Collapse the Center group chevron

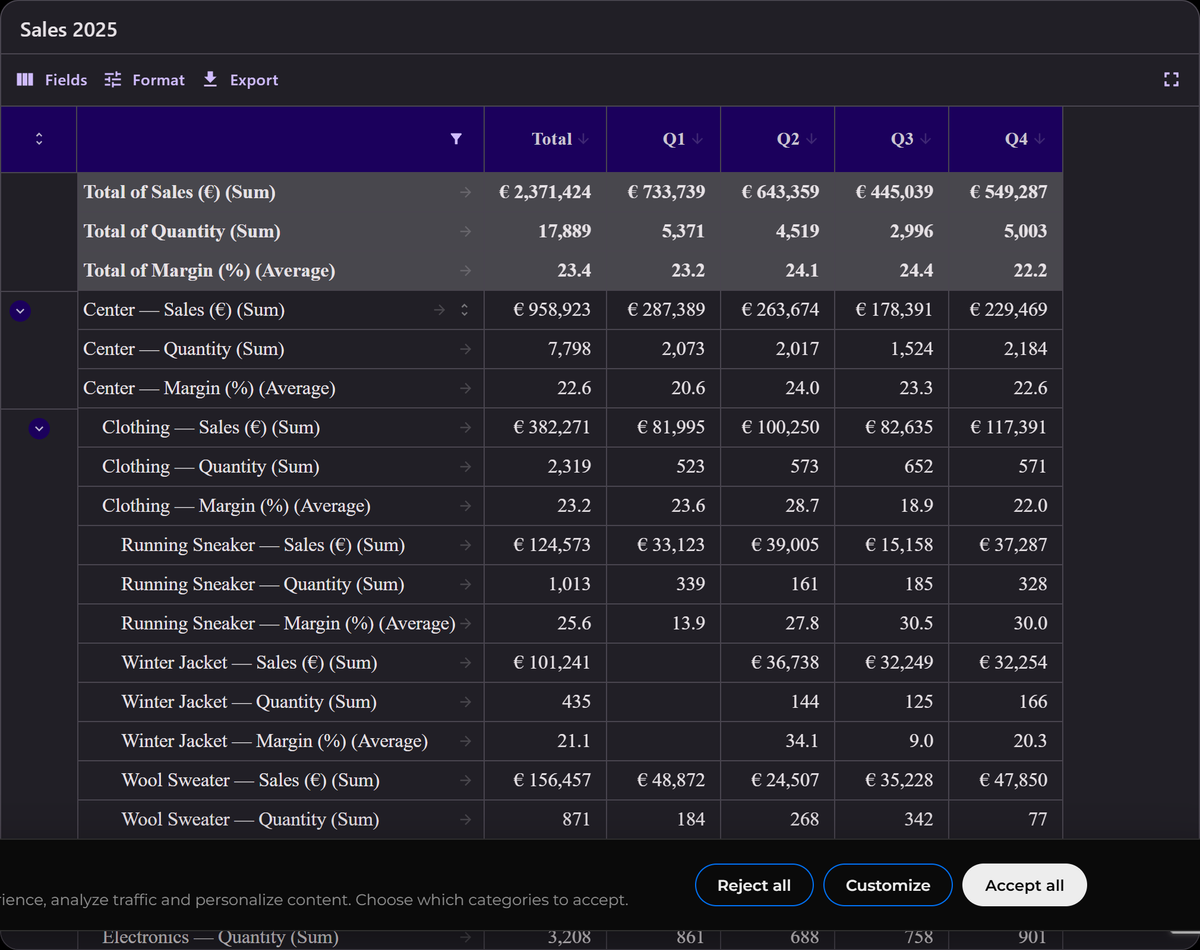(x=20, y=310)
